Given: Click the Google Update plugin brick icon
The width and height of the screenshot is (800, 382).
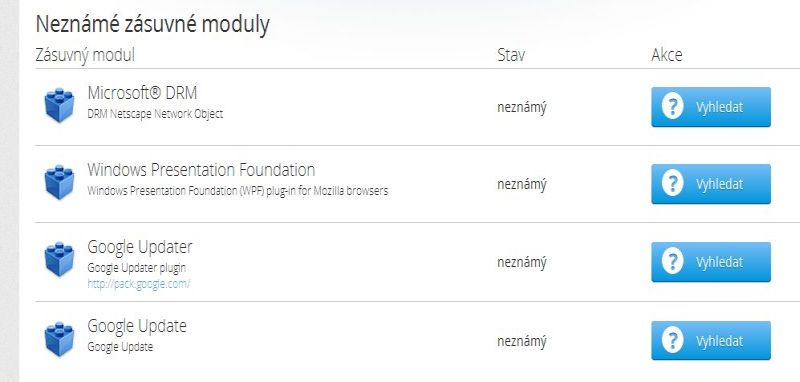Looking at the screenshot, I should [x=59, y=339].
